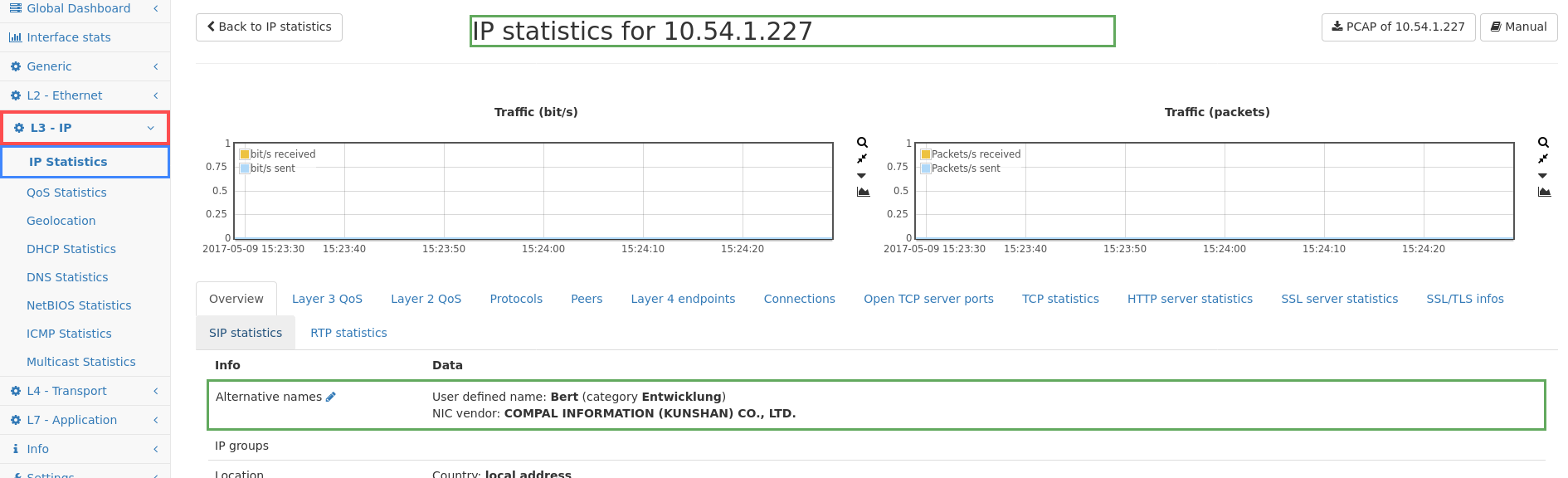Toggle Packets/s sent legend swatch

926,168
